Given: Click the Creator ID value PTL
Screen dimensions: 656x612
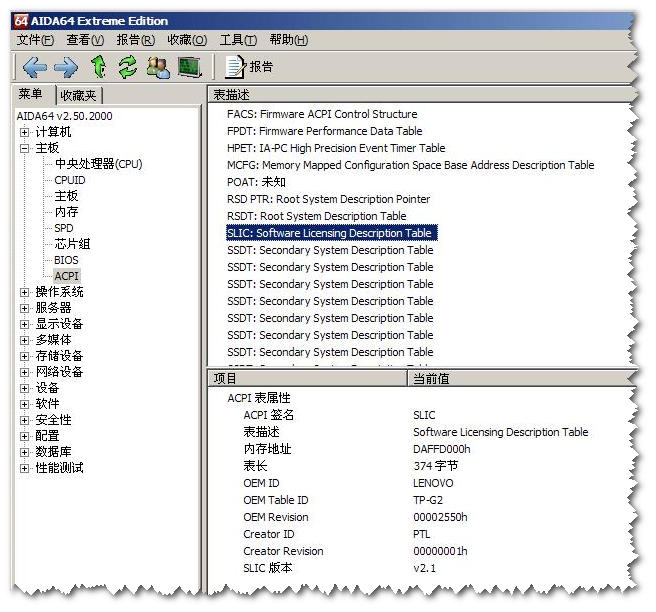Looking at the screenshot, I should coord(421,535).
